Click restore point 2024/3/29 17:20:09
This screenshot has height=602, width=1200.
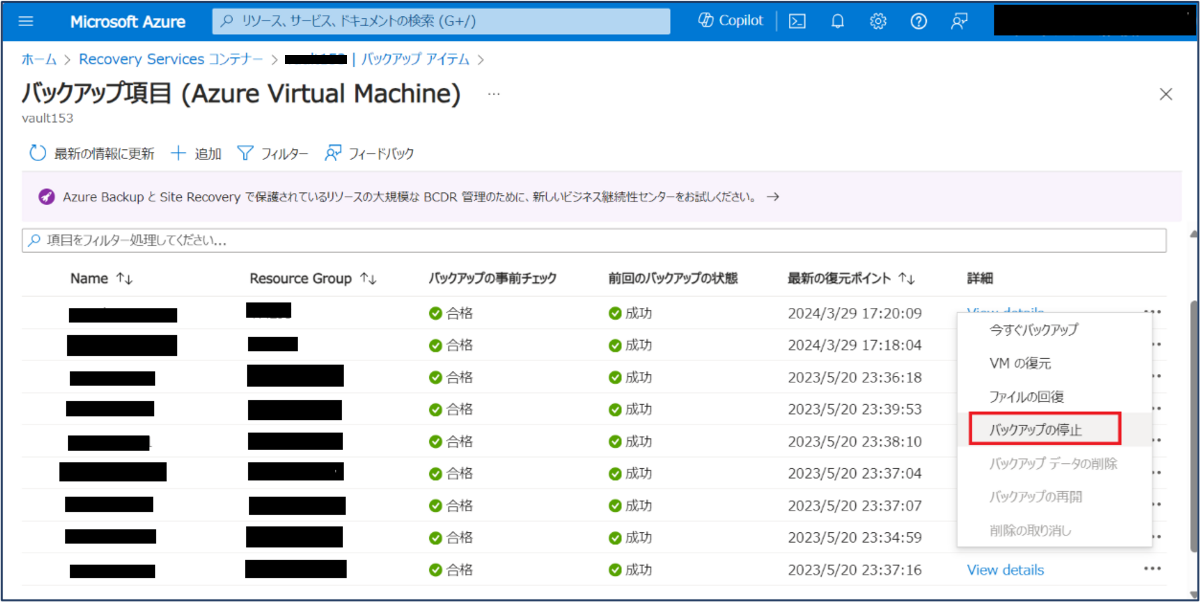click(854, 313)
